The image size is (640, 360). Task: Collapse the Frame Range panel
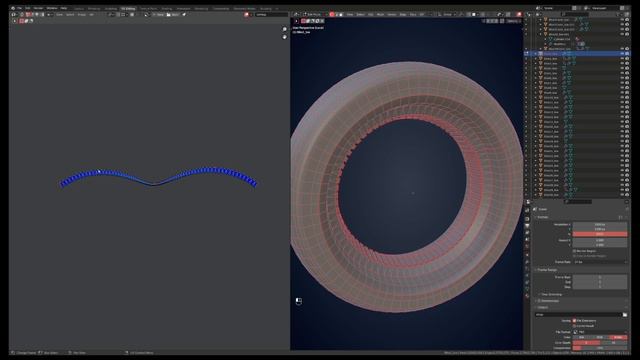(547, 270)
